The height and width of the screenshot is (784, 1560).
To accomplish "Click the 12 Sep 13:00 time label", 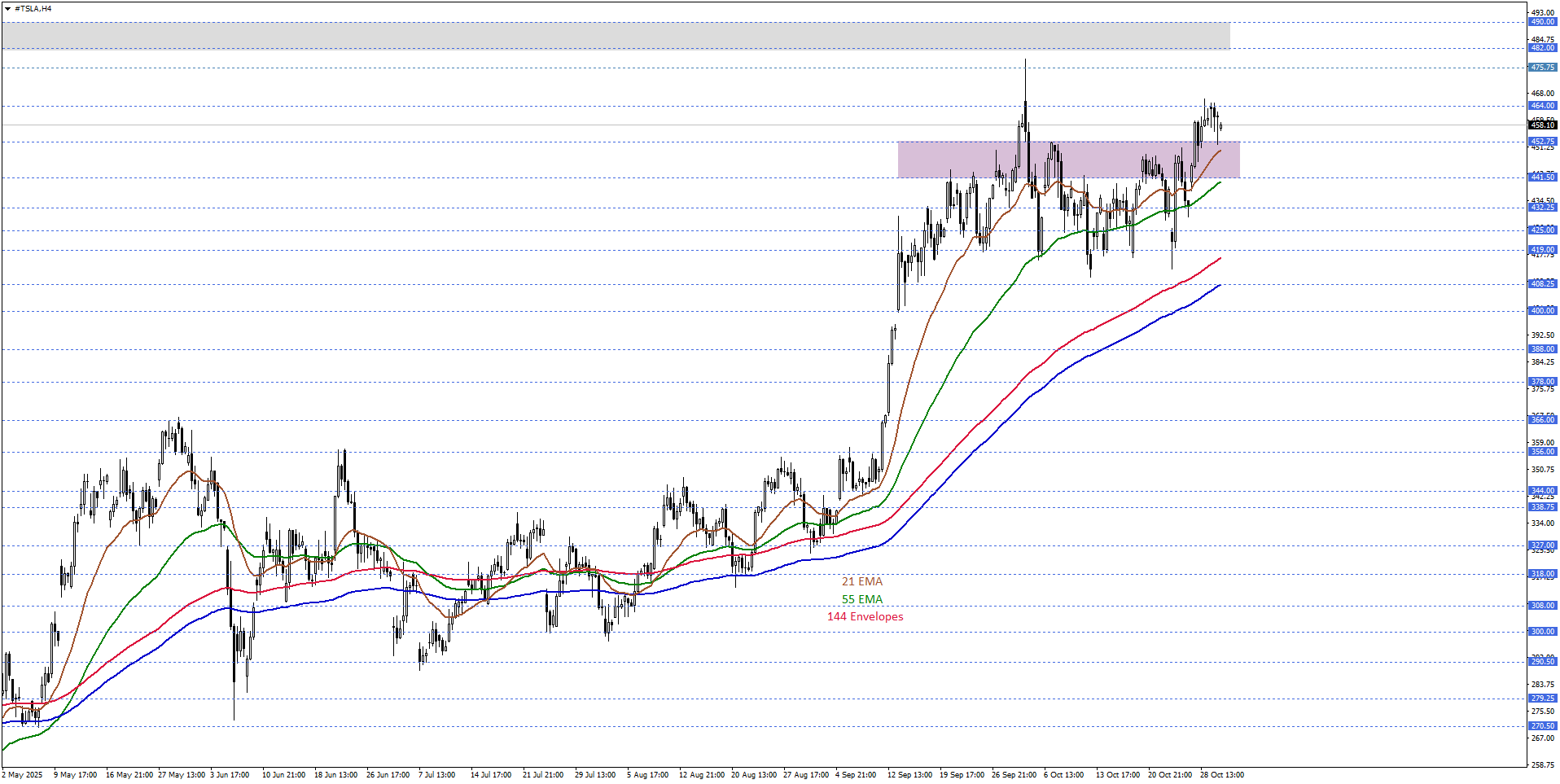I will coord(909,774).
